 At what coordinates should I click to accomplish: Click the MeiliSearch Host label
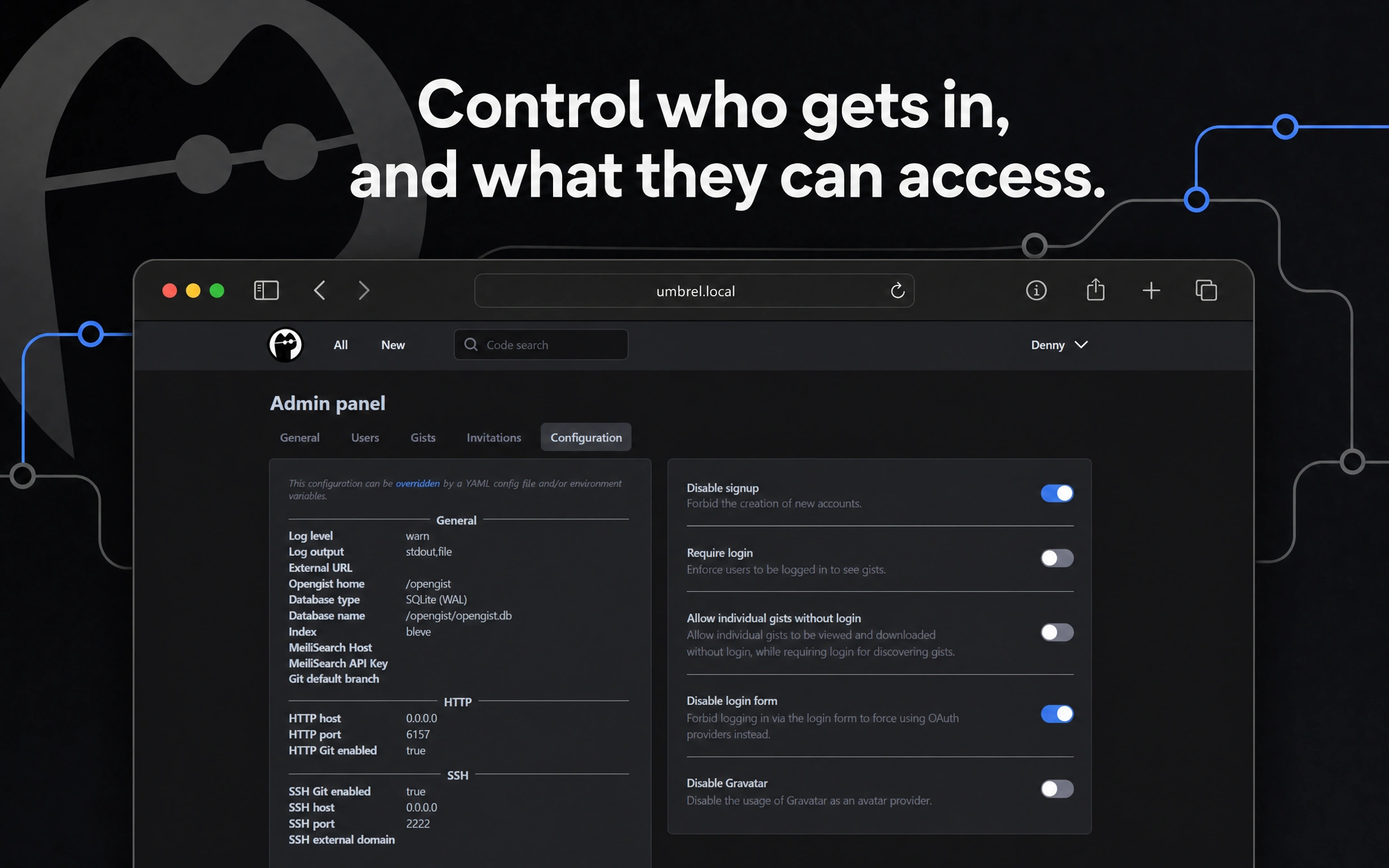[x=331, y=647]
